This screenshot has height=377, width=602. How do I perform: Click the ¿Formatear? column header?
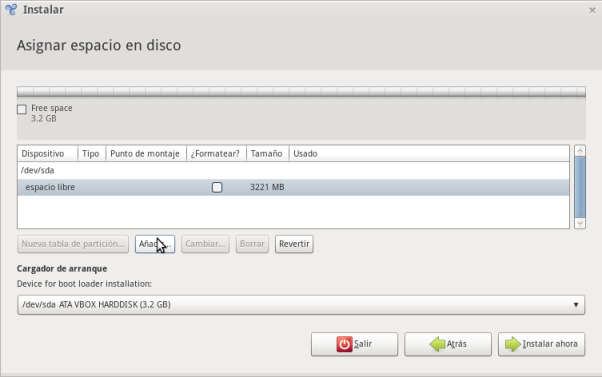point(216,154)
